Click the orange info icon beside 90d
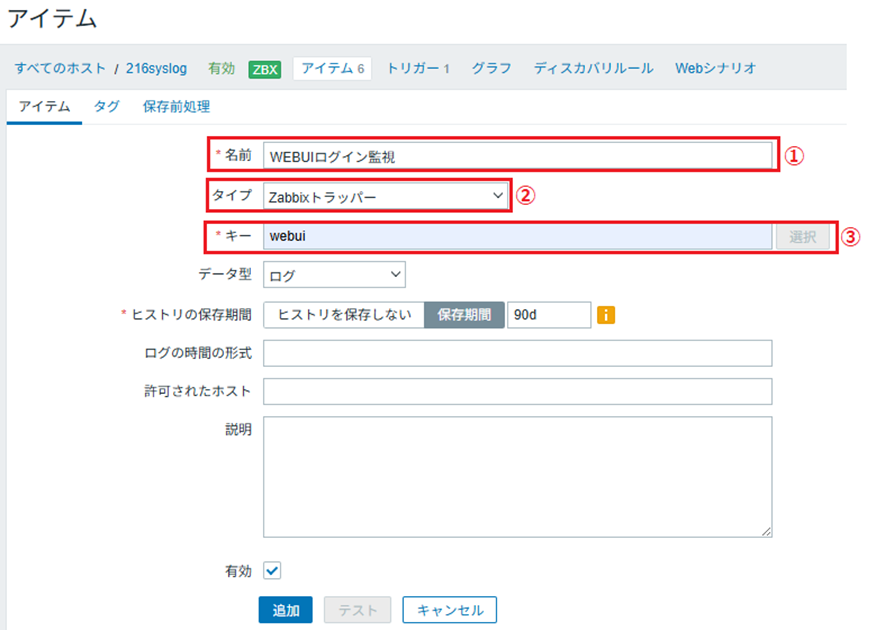 (606, 315)
